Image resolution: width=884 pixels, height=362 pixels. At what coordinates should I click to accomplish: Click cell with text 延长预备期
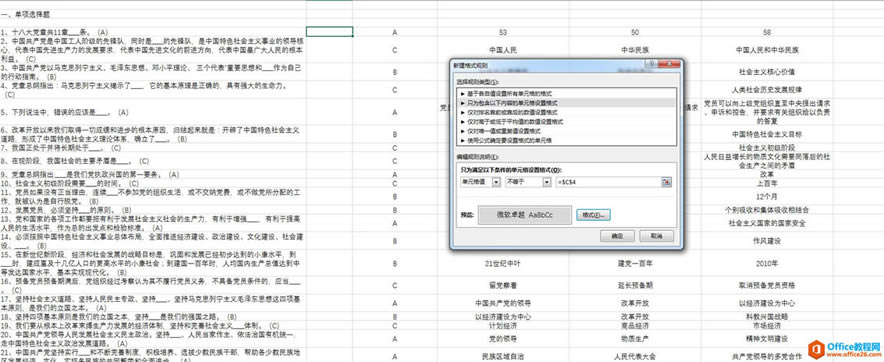coord(635,285)
